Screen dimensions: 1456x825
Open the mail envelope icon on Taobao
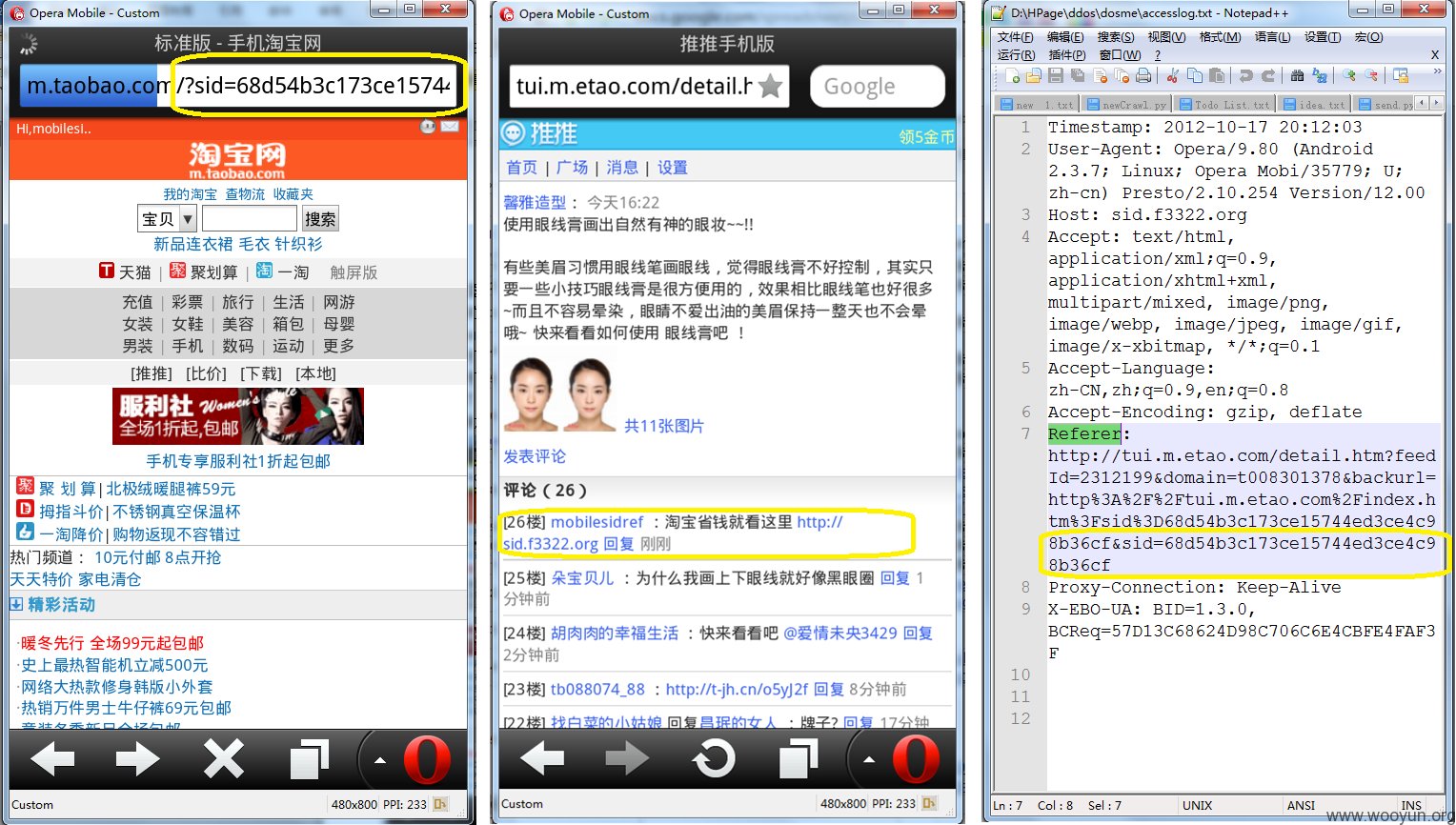tap(450, 127)
